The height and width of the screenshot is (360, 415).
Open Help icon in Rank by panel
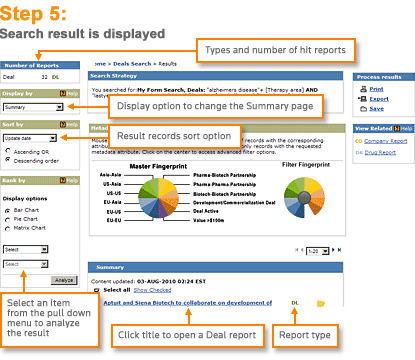[63, 180]
